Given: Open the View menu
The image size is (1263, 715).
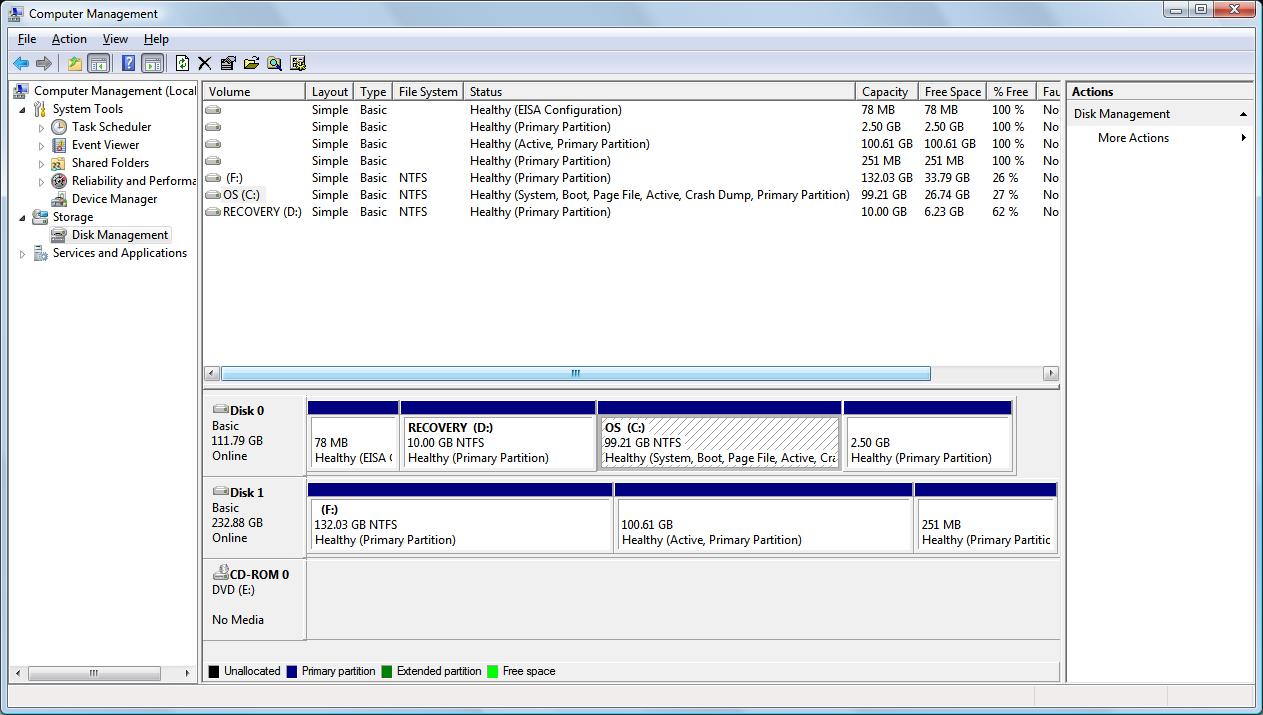Looking at the screenshot, I should coord(115,39).
